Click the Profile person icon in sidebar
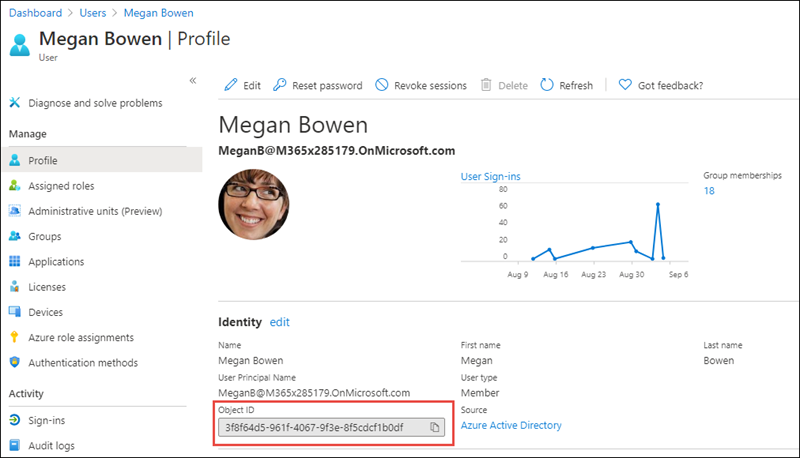Image resolution: width=800 pixels, height=458 pixels. coord(15,160)
